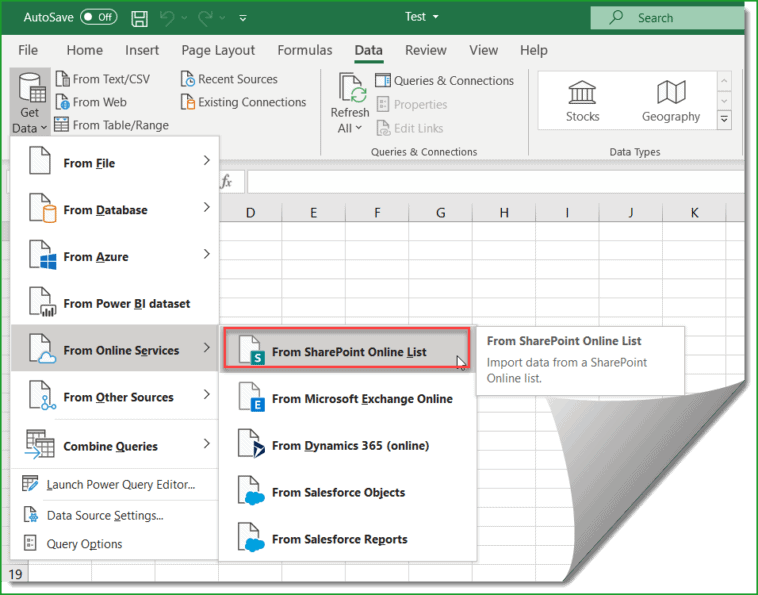The width and height of the screenshot is (758, 595).
Task: Launch Power Query Editor
Action: coord(115,484)
